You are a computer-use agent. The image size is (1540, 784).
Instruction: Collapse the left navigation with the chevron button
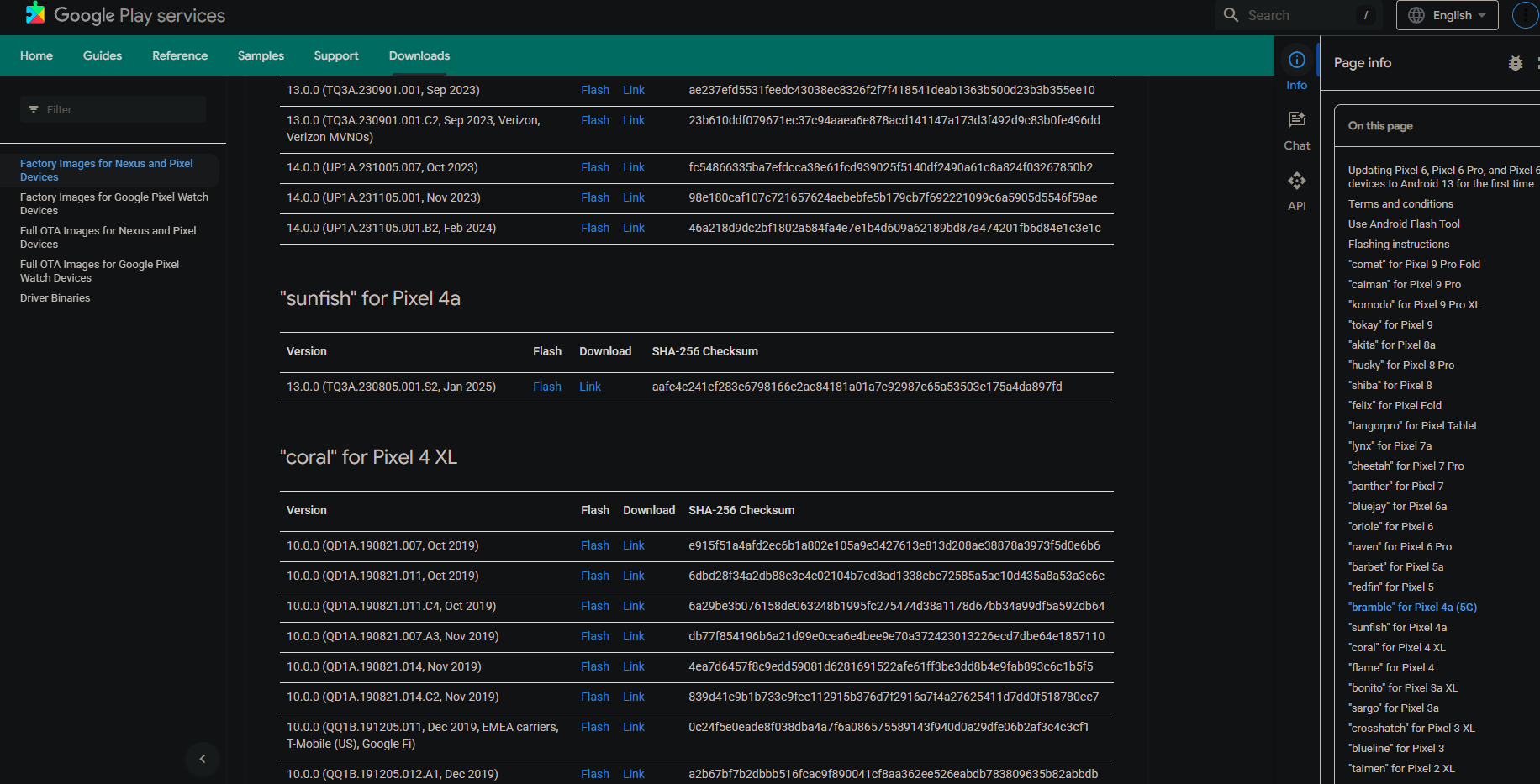202,759
